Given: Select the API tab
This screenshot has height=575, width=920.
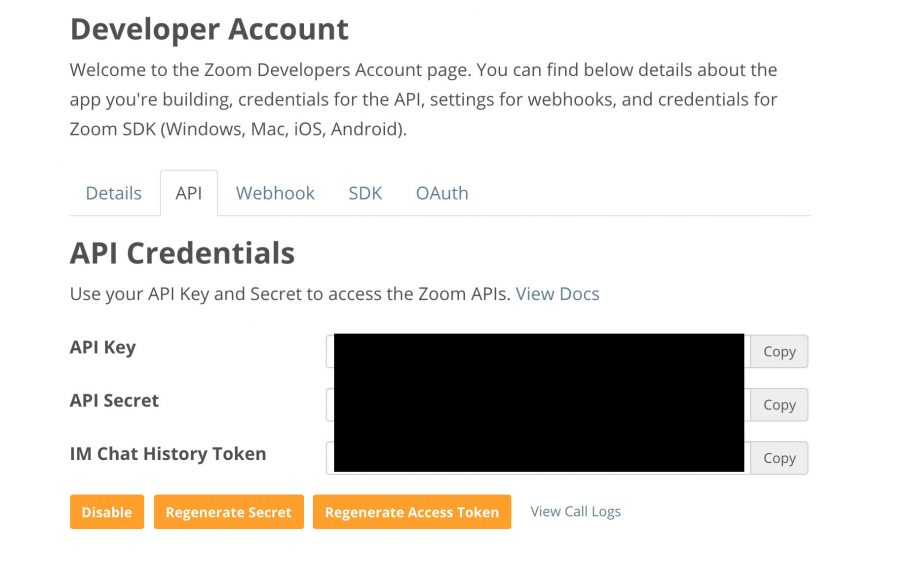Looking at the screenshot, I should click(189, 193).
